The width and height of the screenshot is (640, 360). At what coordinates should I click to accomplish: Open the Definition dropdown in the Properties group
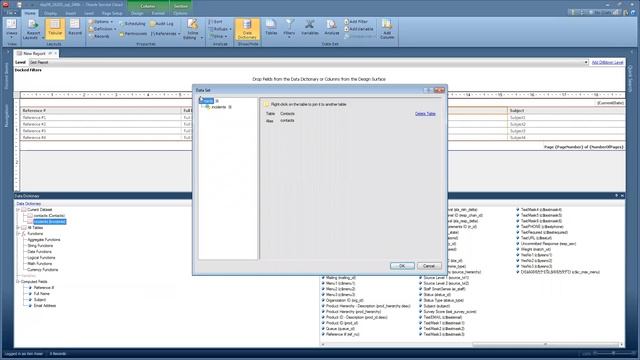tap(102, 29)
